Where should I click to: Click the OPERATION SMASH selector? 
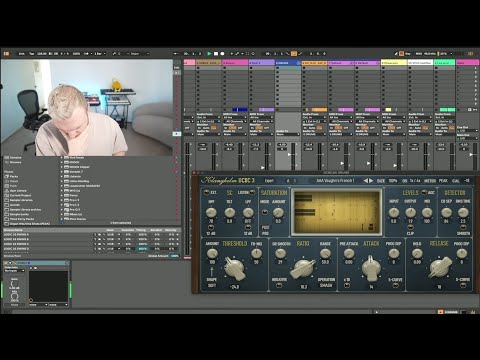click(x=326, y=282)
